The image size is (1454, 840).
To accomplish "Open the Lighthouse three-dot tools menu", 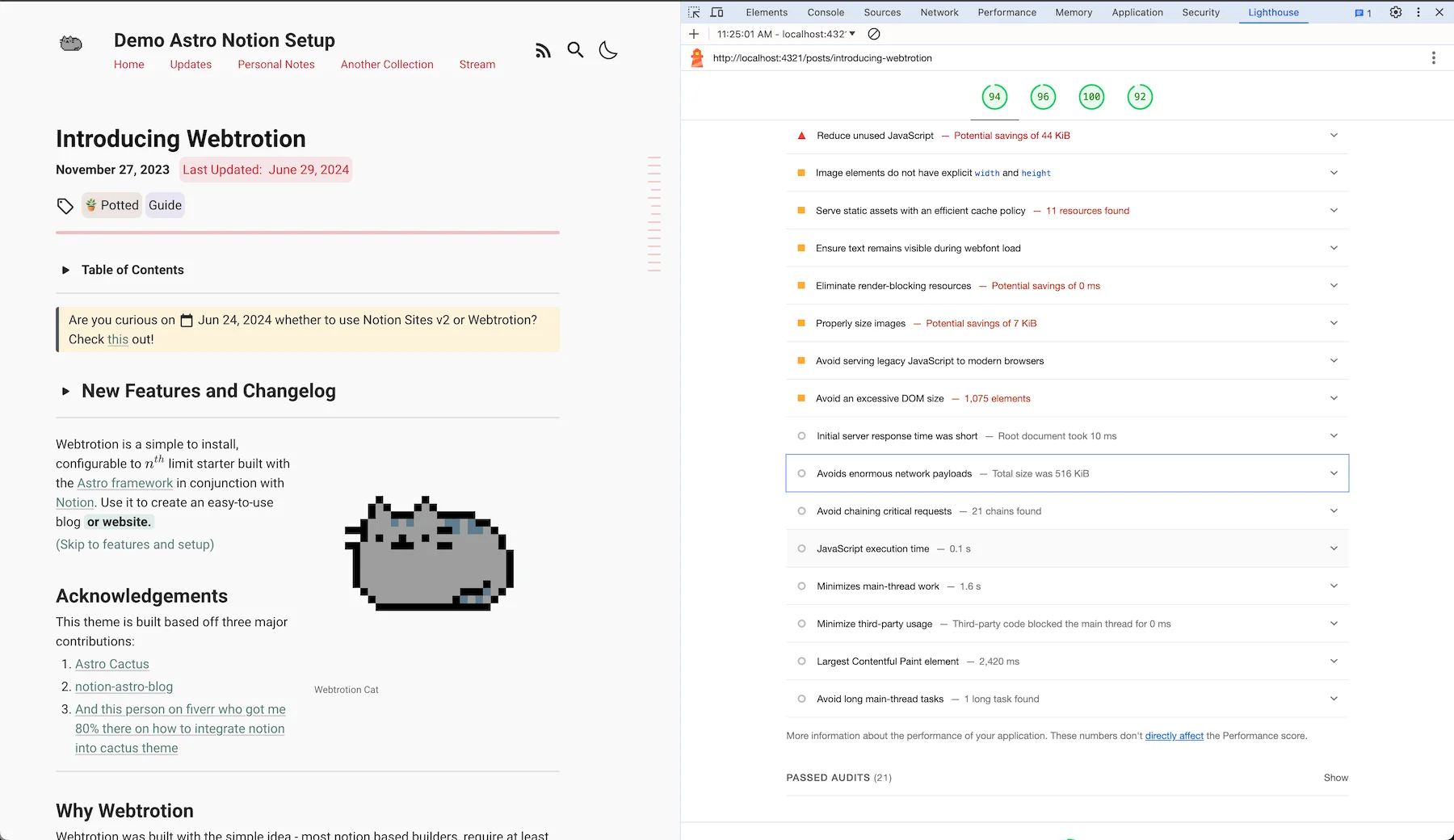I will [x=1433, y=58].
